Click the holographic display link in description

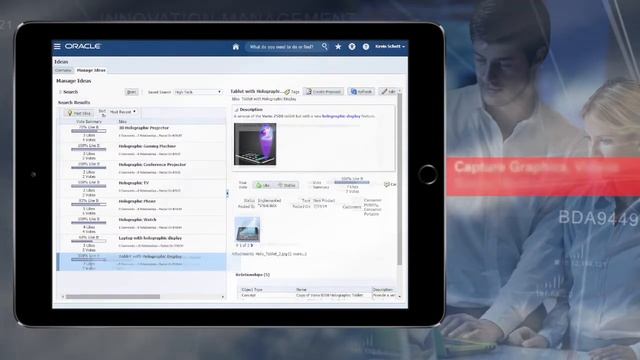(341, 116)
